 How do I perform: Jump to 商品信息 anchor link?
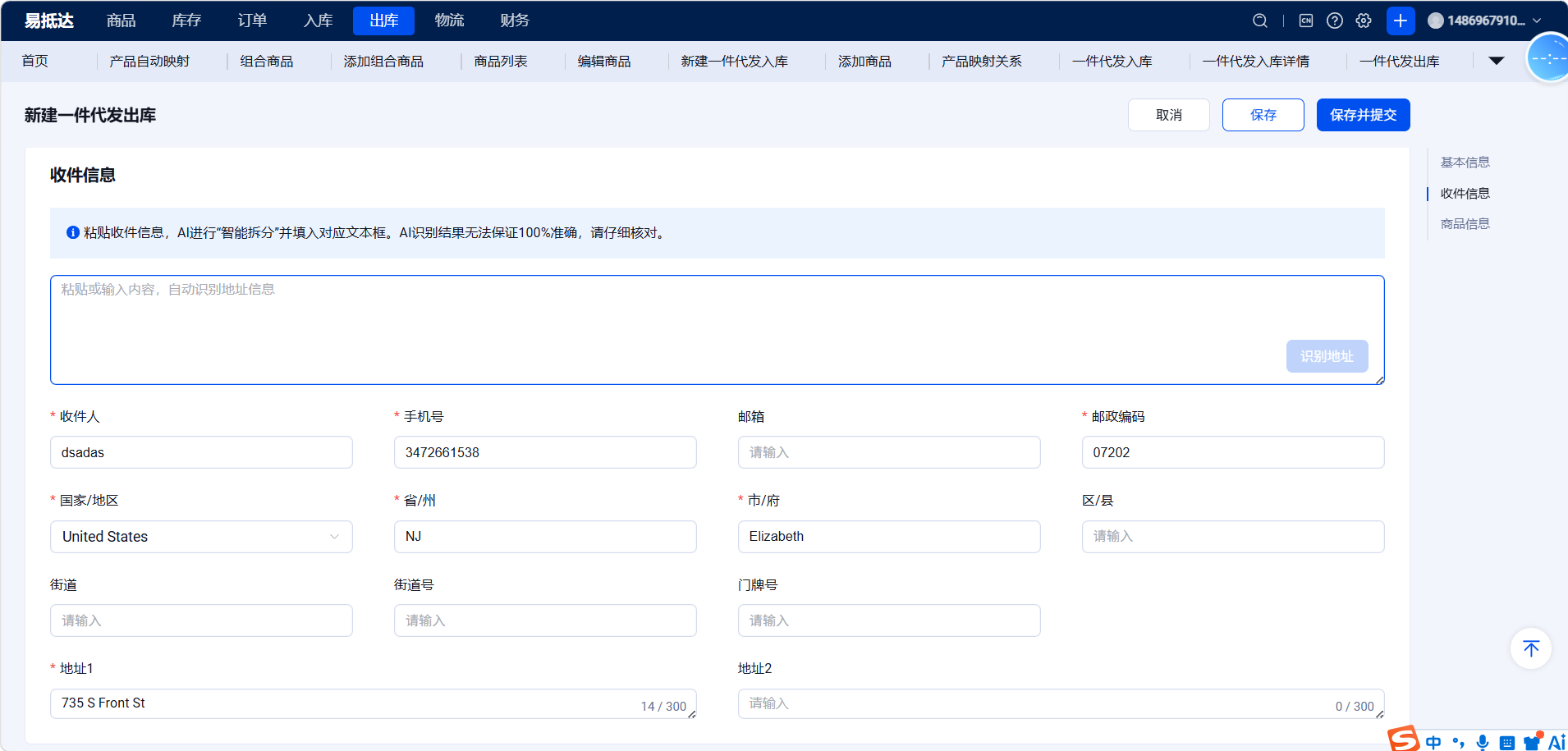coord(1465,224)
